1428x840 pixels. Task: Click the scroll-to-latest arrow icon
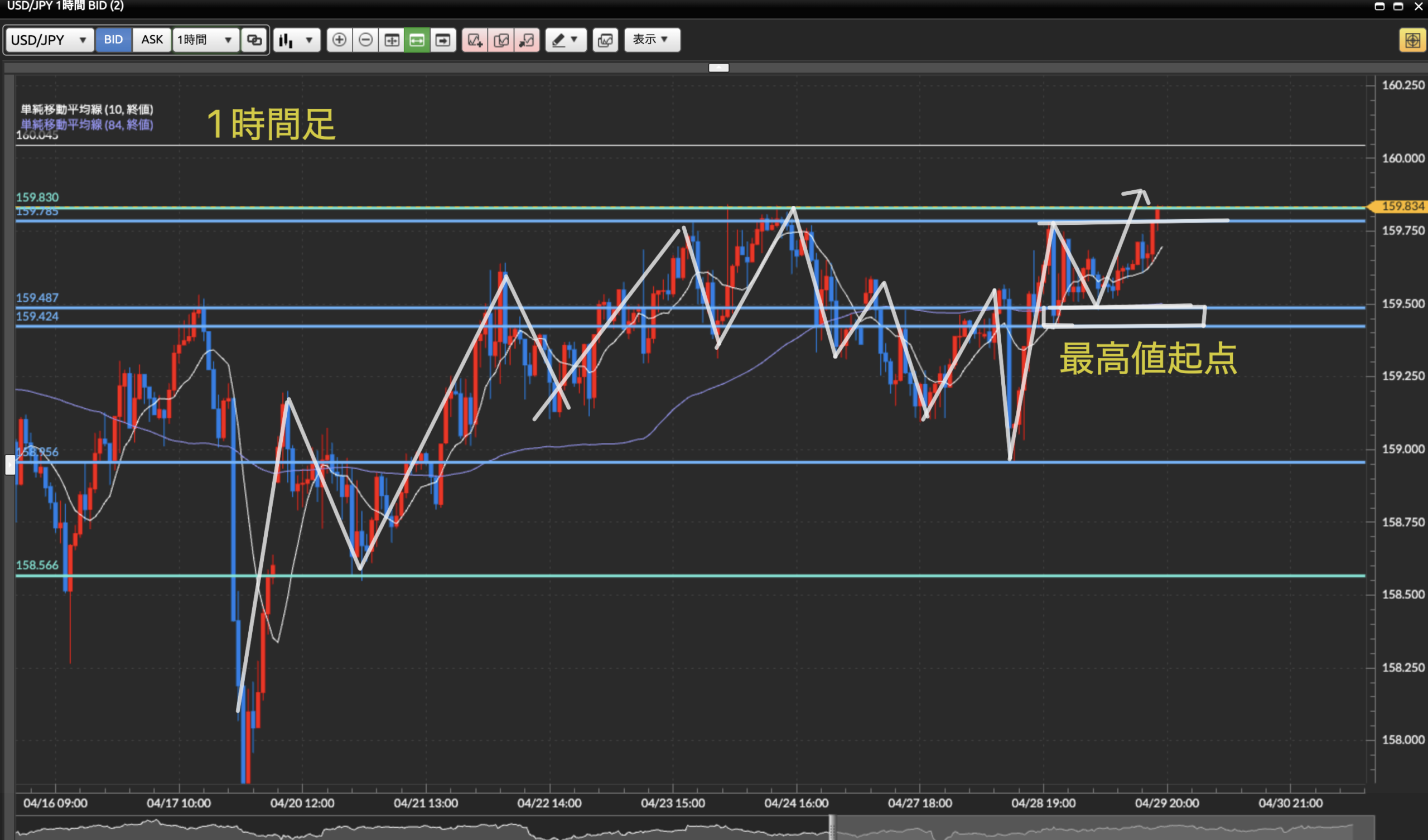(x=442, y=40)
